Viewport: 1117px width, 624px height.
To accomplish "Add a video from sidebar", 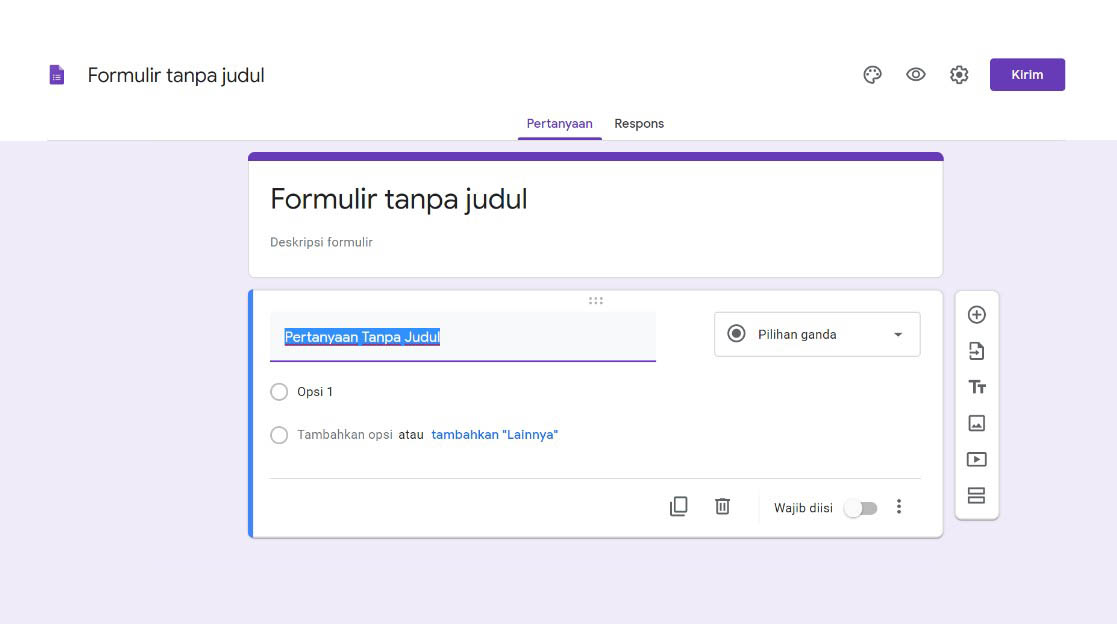I will click(977, 459).
